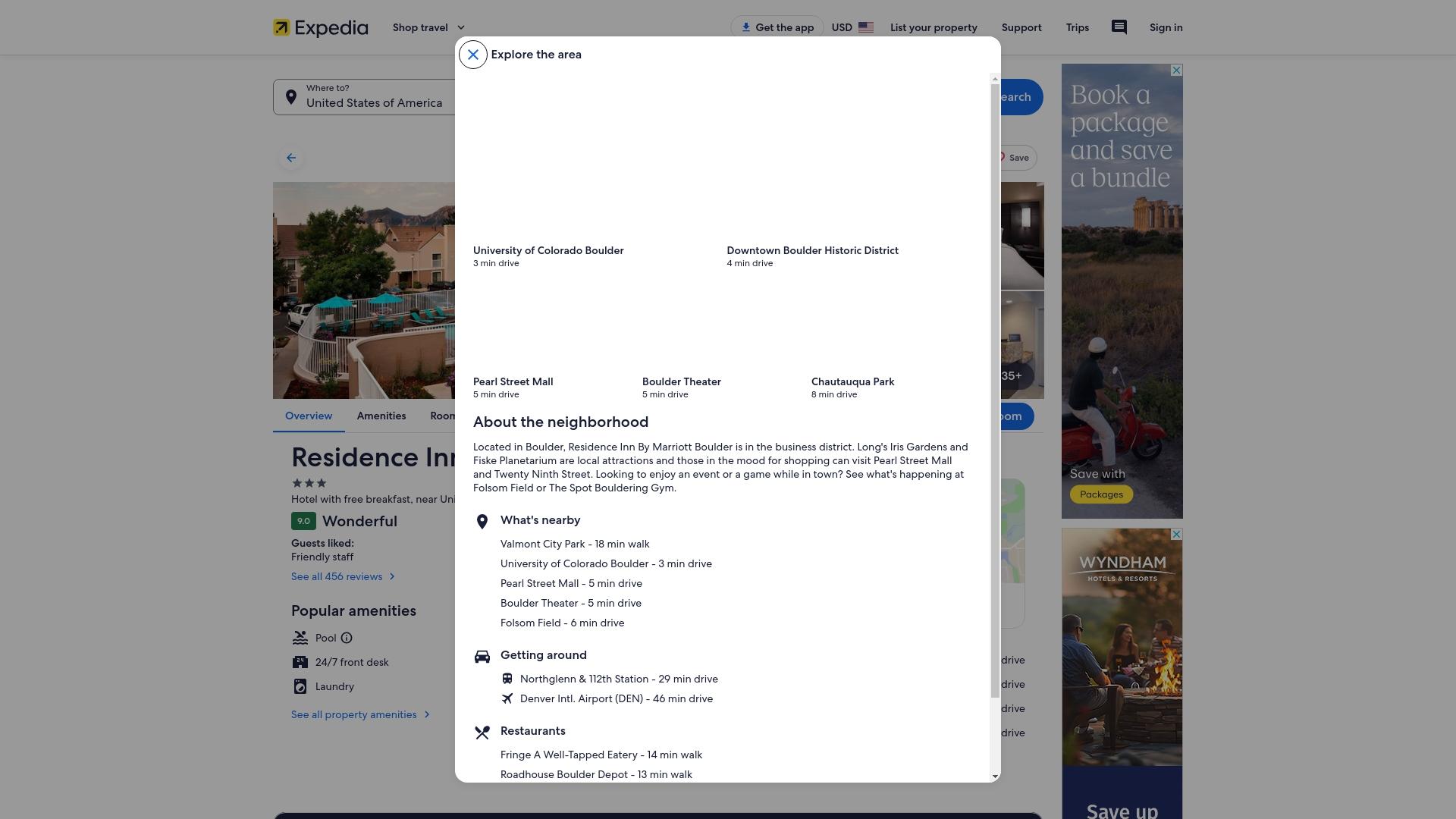The image size is (1456, 819).
Task: Click the Getting around car icon
Action: 482,657
